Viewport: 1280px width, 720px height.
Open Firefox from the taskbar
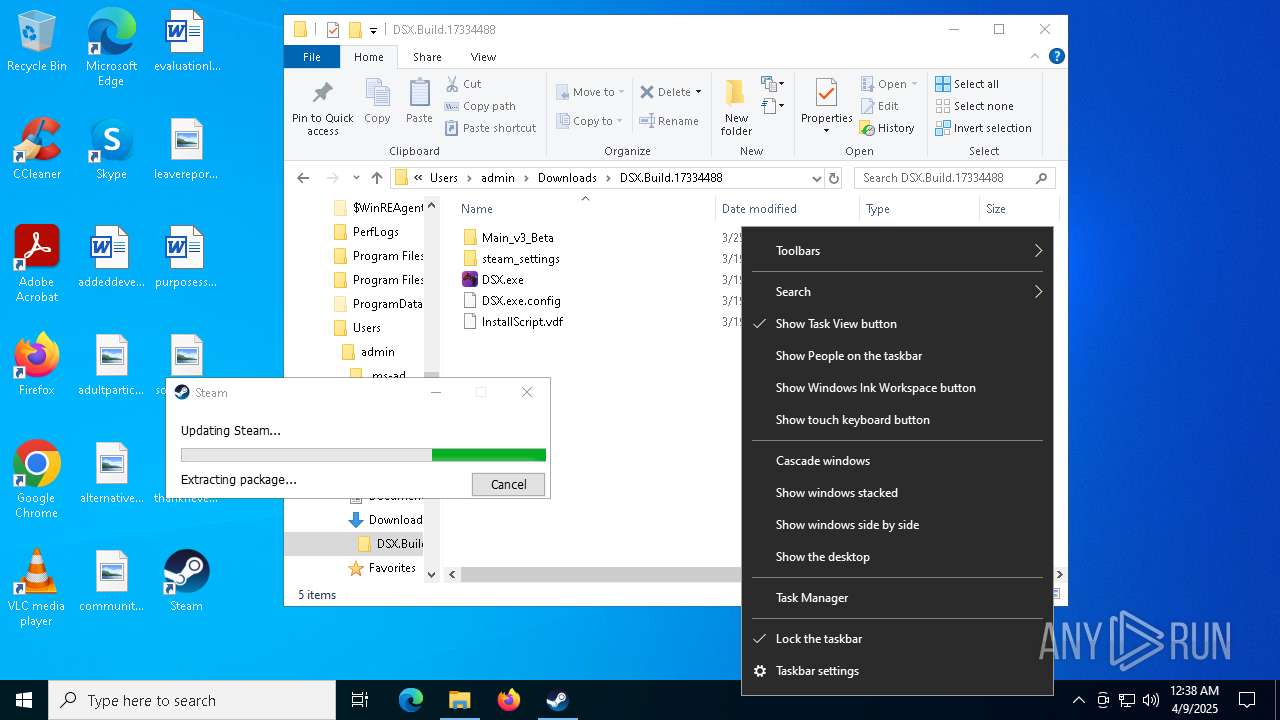(x=508, y=700)
